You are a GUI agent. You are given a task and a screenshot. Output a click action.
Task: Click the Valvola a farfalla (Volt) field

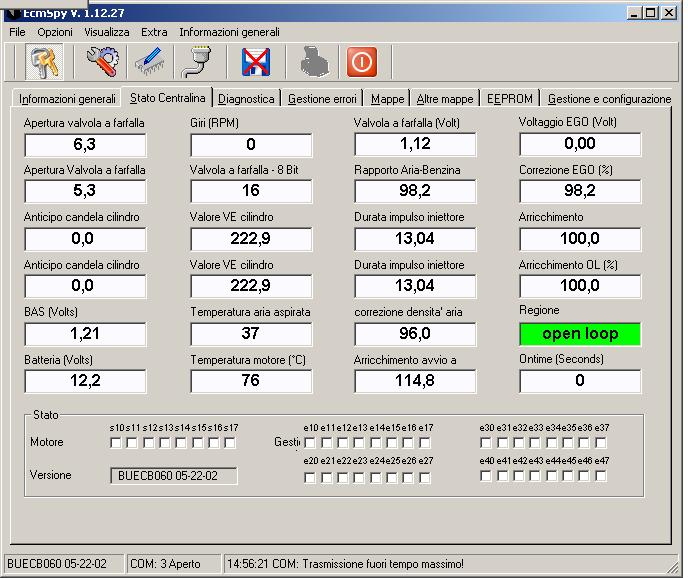415,144
